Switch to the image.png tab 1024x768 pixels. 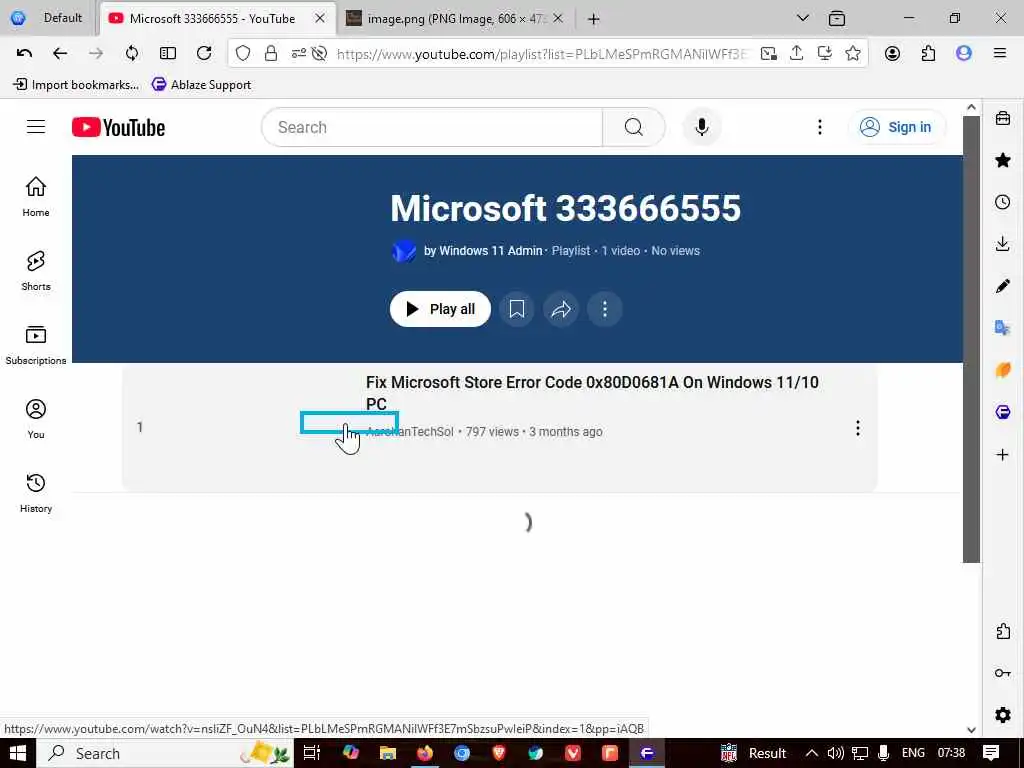455,18
